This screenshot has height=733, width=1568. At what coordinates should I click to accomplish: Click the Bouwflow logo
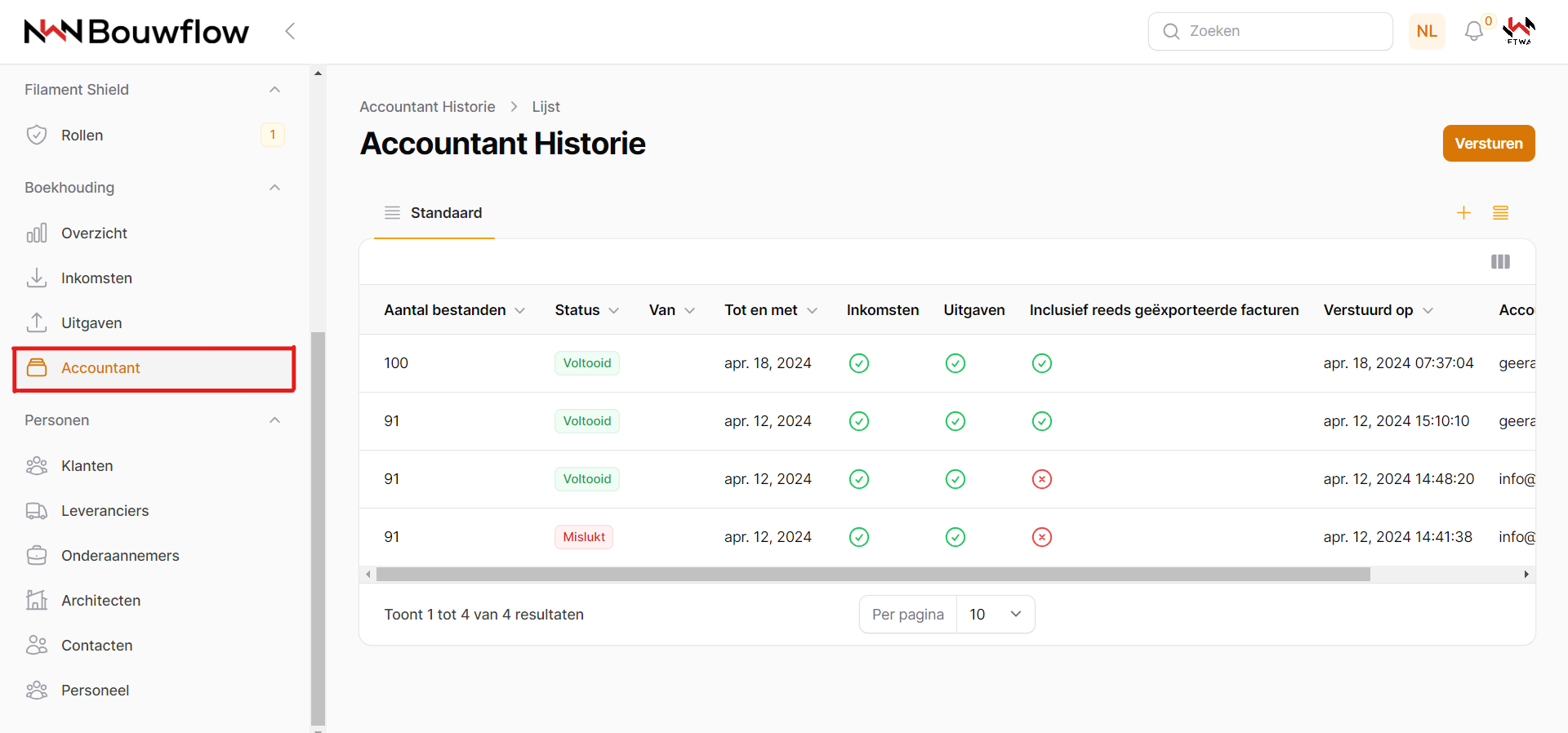coord(136,32)
